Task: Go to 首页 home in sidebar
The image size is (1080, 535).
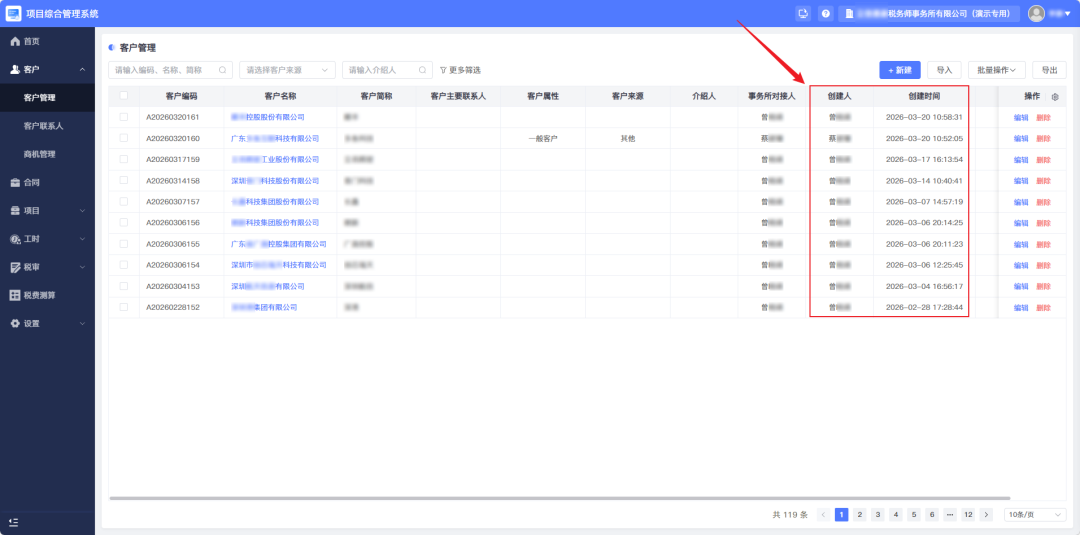Action: [x=31, y=41]
